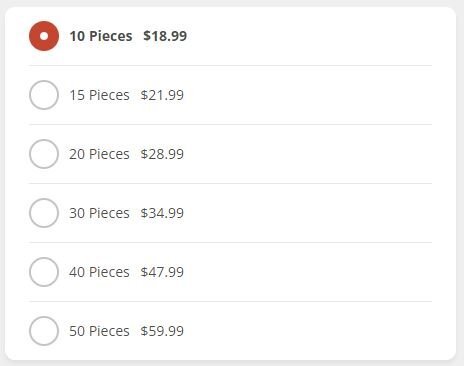Click the bold '10 Pieces' label text

click(x=101, y=36)
